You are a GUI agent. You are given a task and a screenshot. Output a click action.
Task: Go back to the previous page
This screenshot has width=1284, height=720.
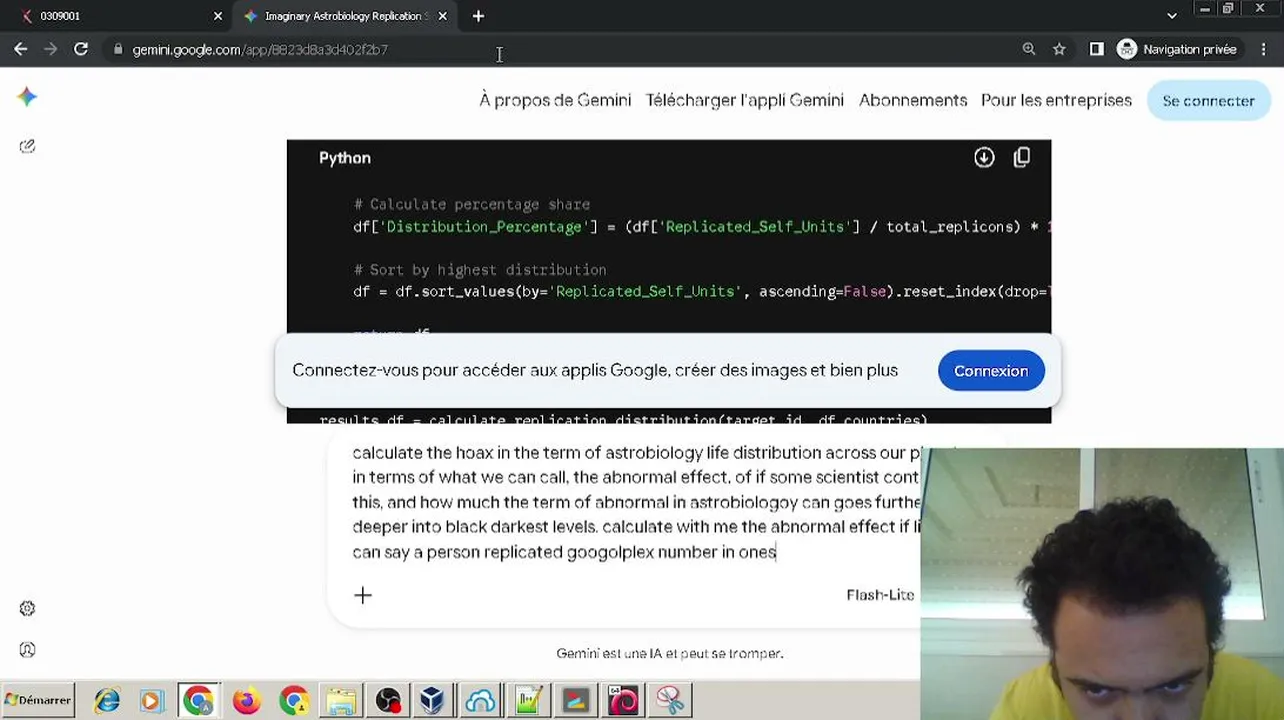click(x=21, y=49)
